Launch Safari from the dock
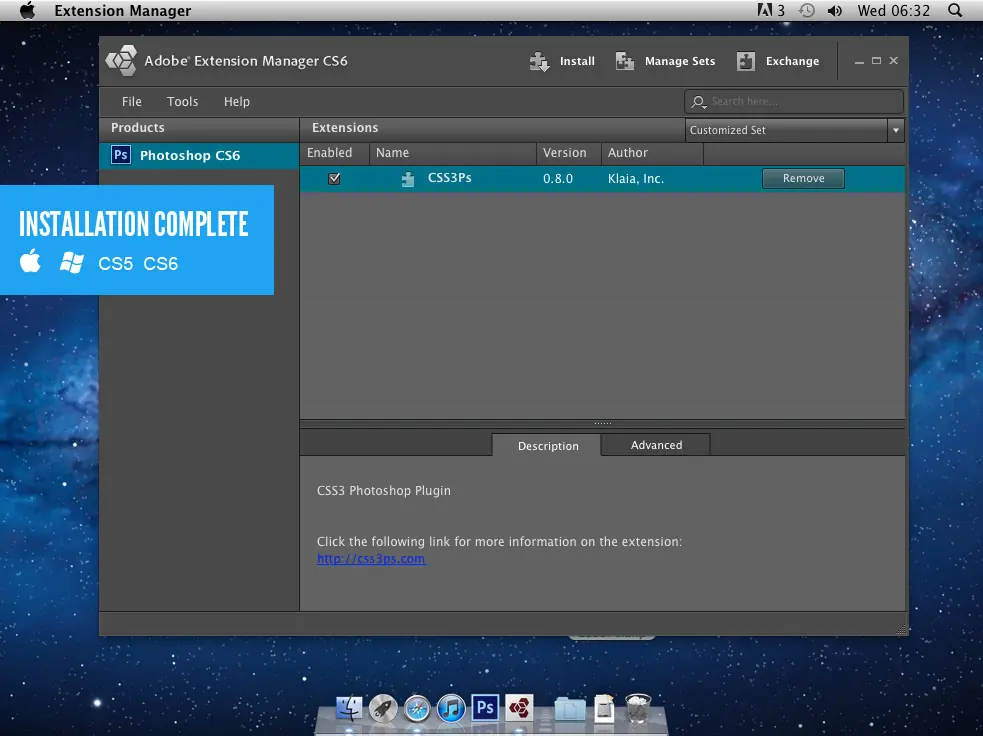The width and height of the screenshot is (983, 736). pos(417,708)
